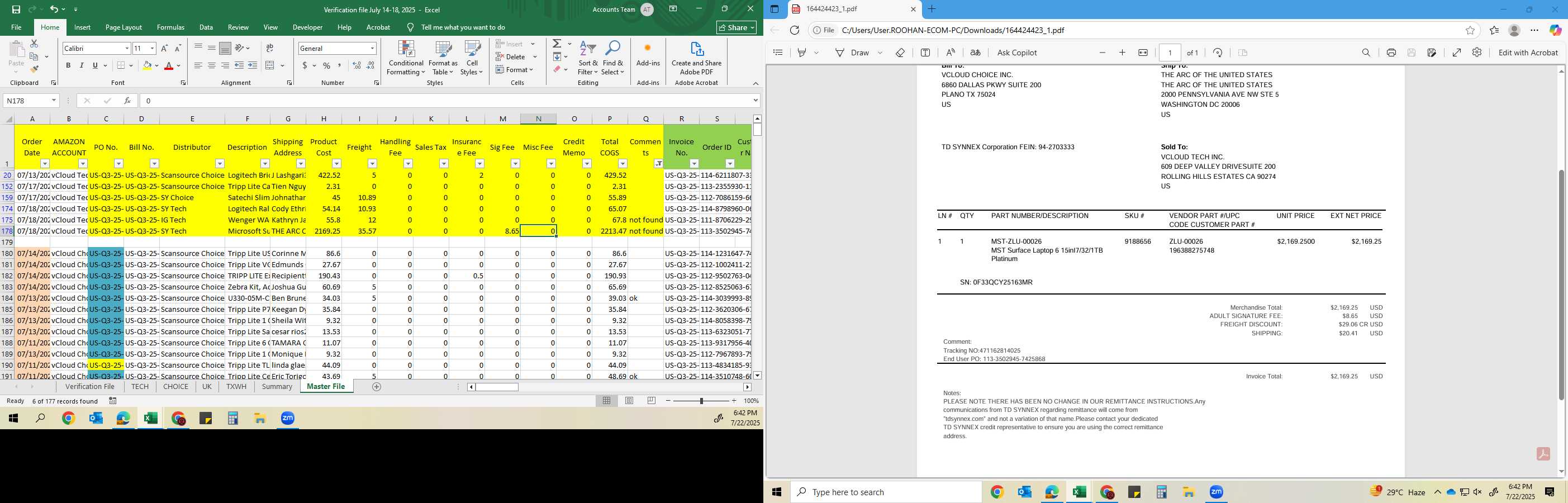Click the Excel zoom slider handle
Screen dimensions: 1568x503
click(x=701, y=401)
